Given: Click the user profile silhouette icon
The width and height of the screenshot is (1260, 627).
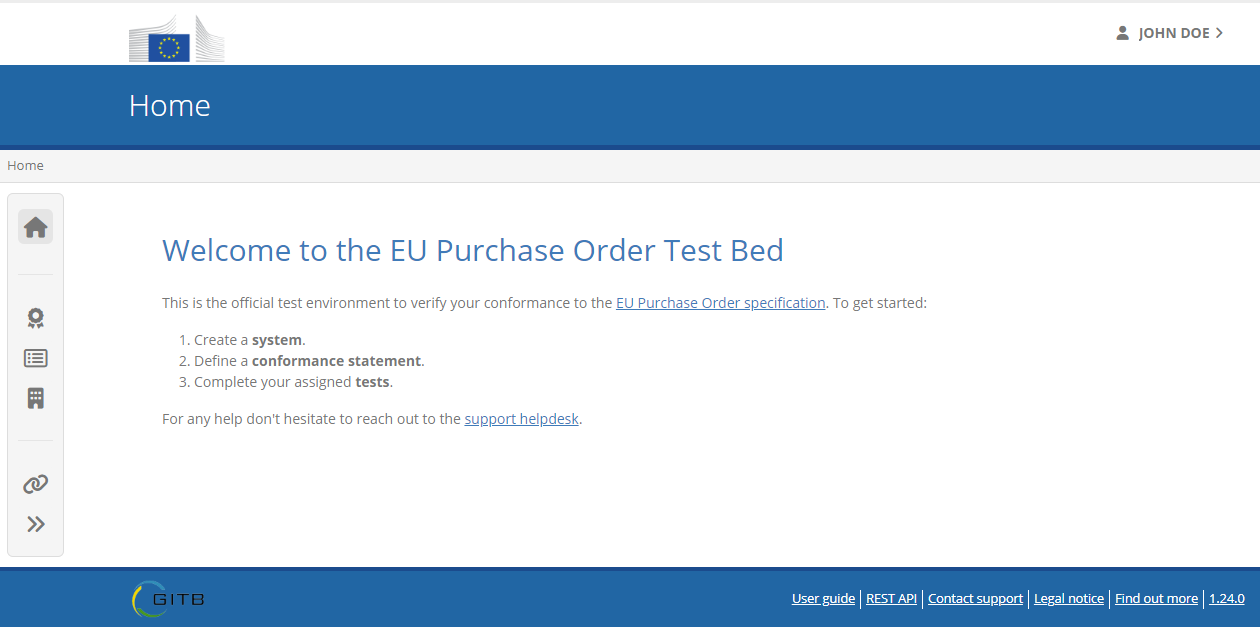Looking at the screenshot, I should coord(1122,33).
